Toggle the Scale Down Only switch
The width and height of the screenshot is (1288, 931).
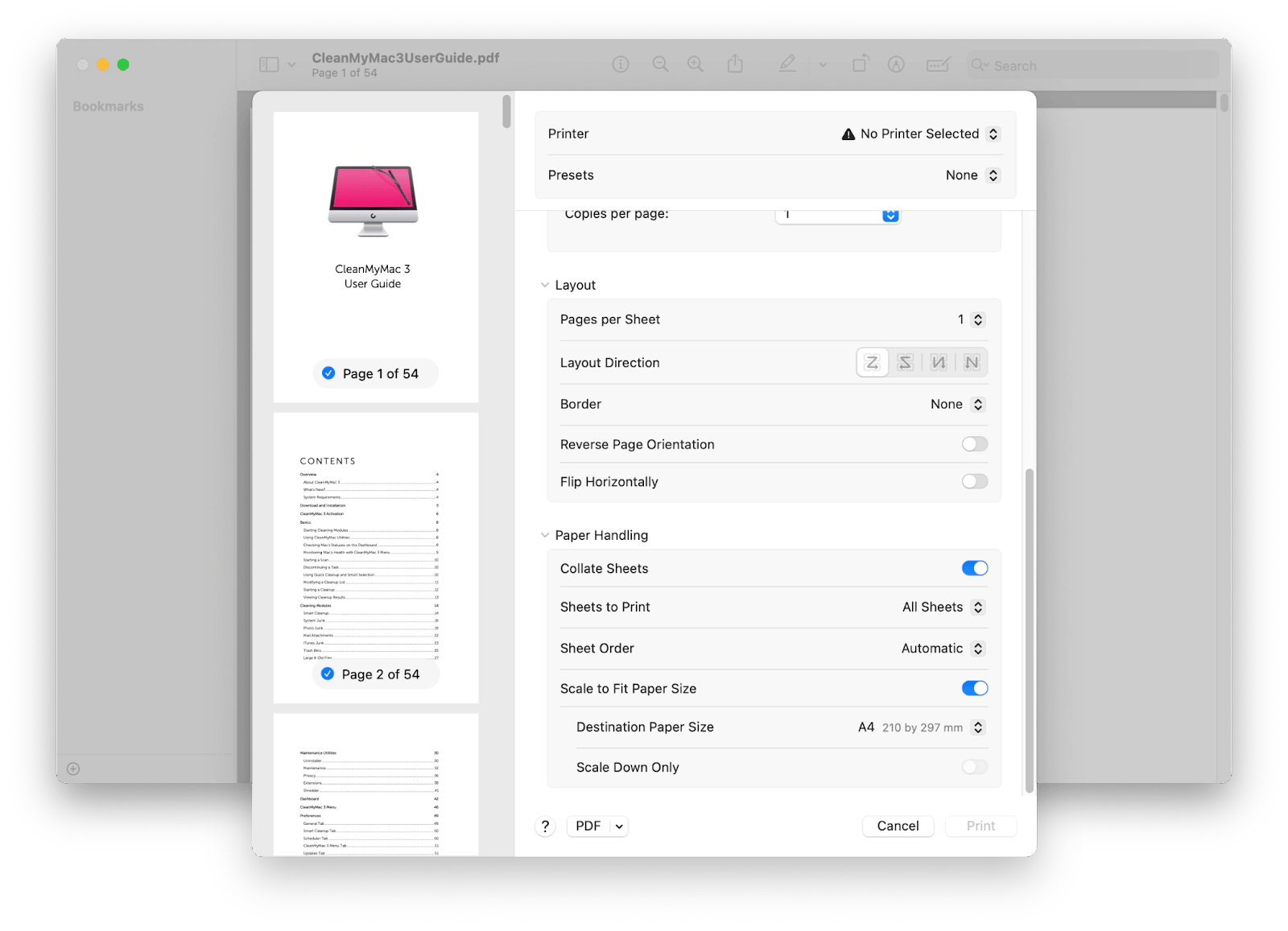pos(975,767)
